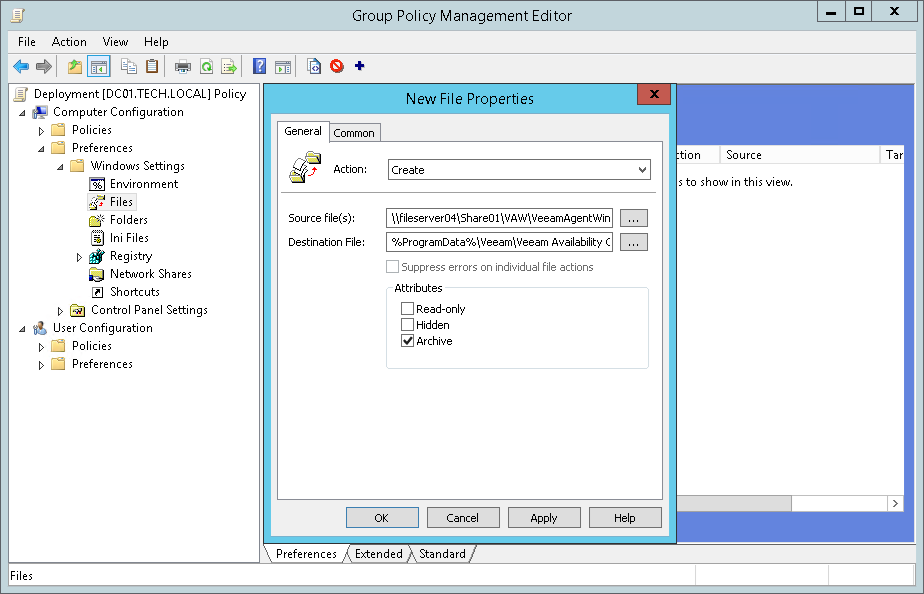The image size is (924, 594).
Task: Apply the new file properties
Action: [543, 517]
